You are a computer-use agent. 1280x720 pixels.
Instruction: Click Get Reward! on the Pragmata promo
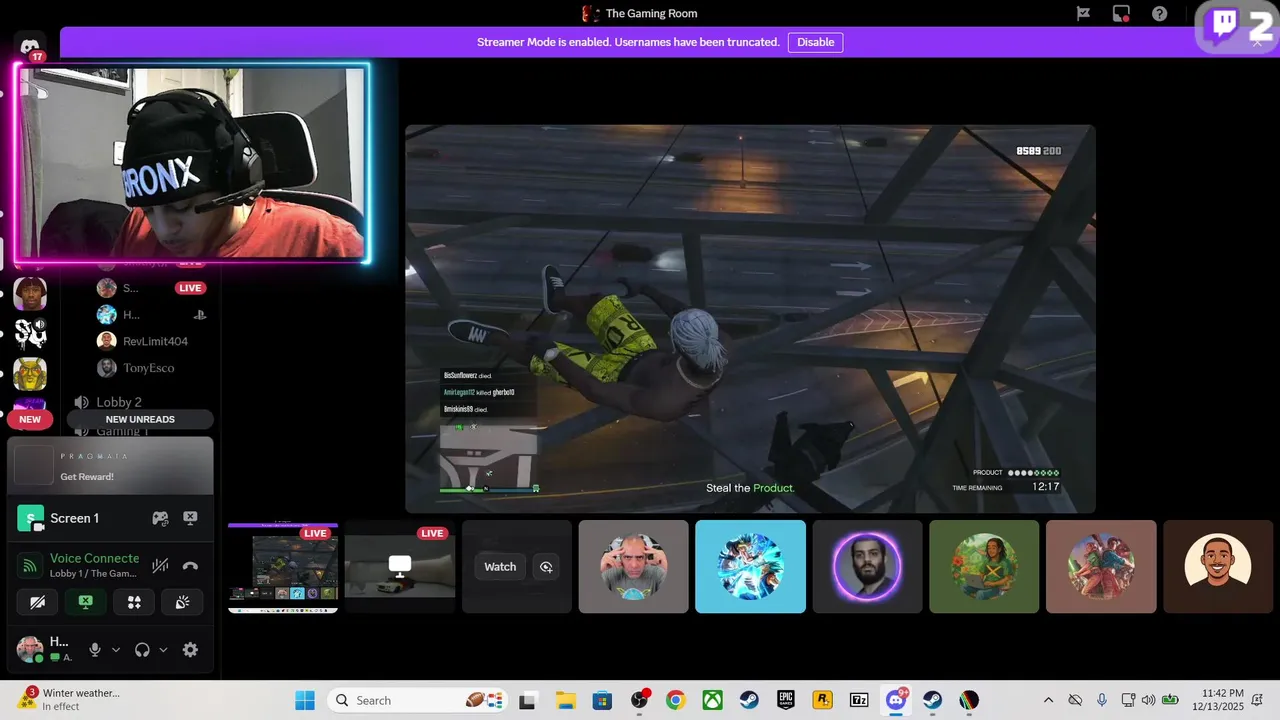coord(87,477)
